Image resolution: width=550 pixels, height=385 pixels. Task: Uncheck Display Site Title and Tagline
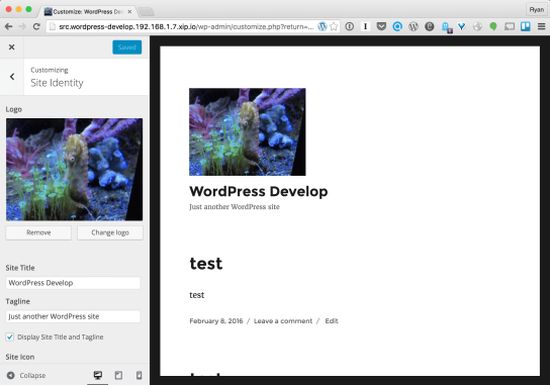[x=10, y=337]
